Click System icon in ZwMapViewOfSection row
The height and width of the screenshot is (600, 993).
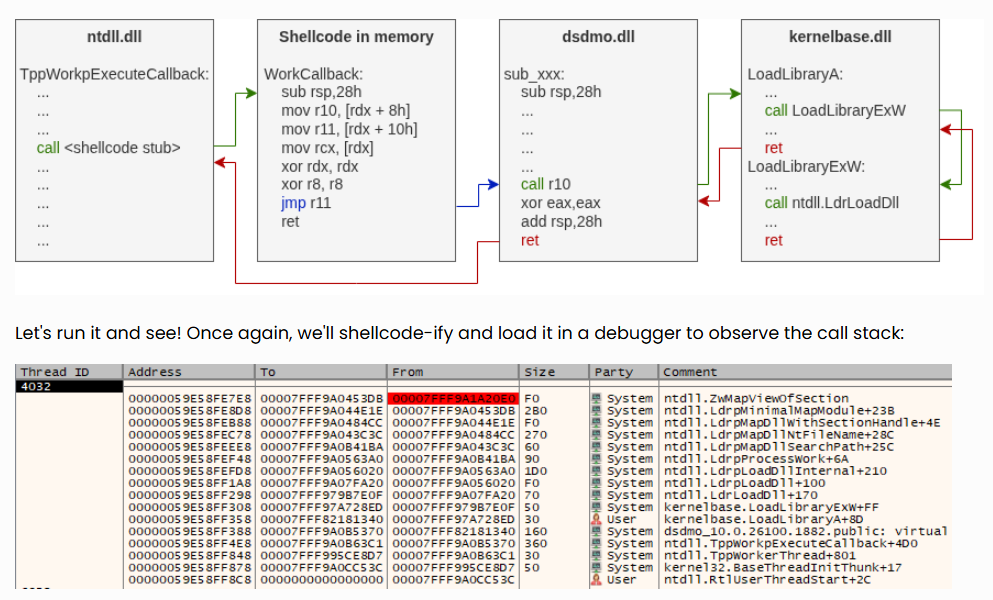click(x=596, y=398)
